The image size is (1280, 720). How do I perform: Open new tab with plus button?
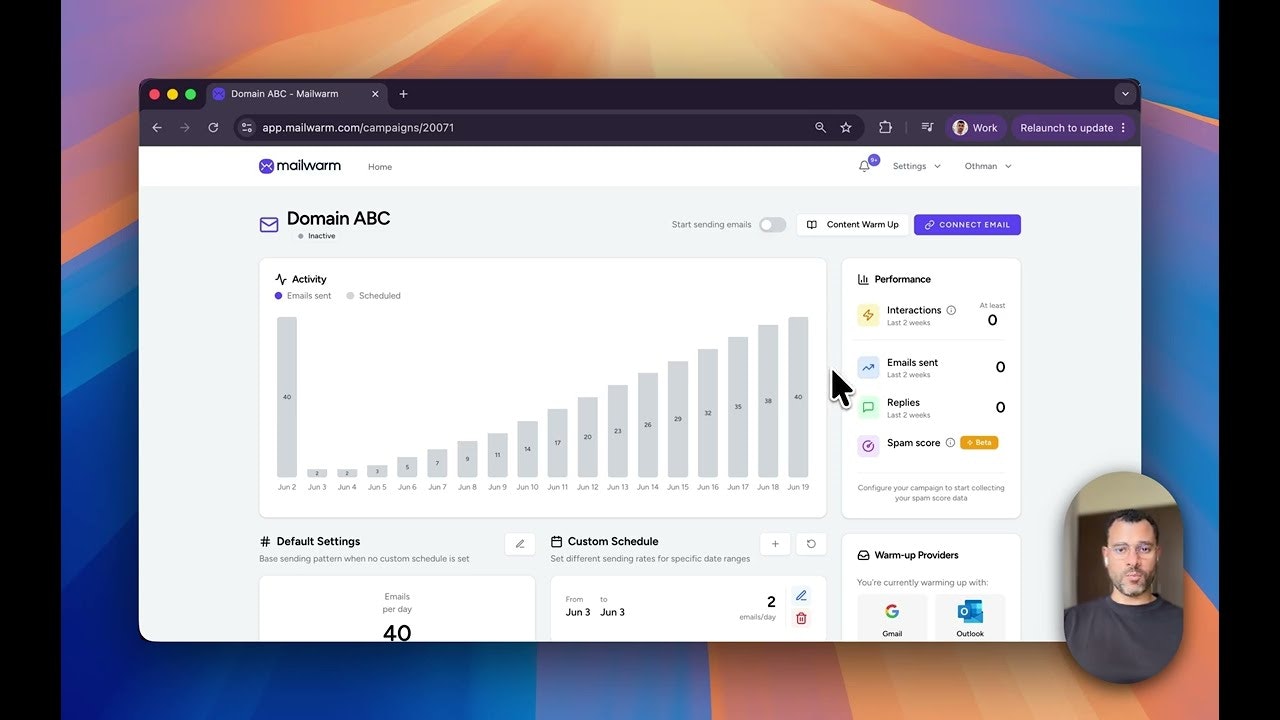[x=404, y=94]
